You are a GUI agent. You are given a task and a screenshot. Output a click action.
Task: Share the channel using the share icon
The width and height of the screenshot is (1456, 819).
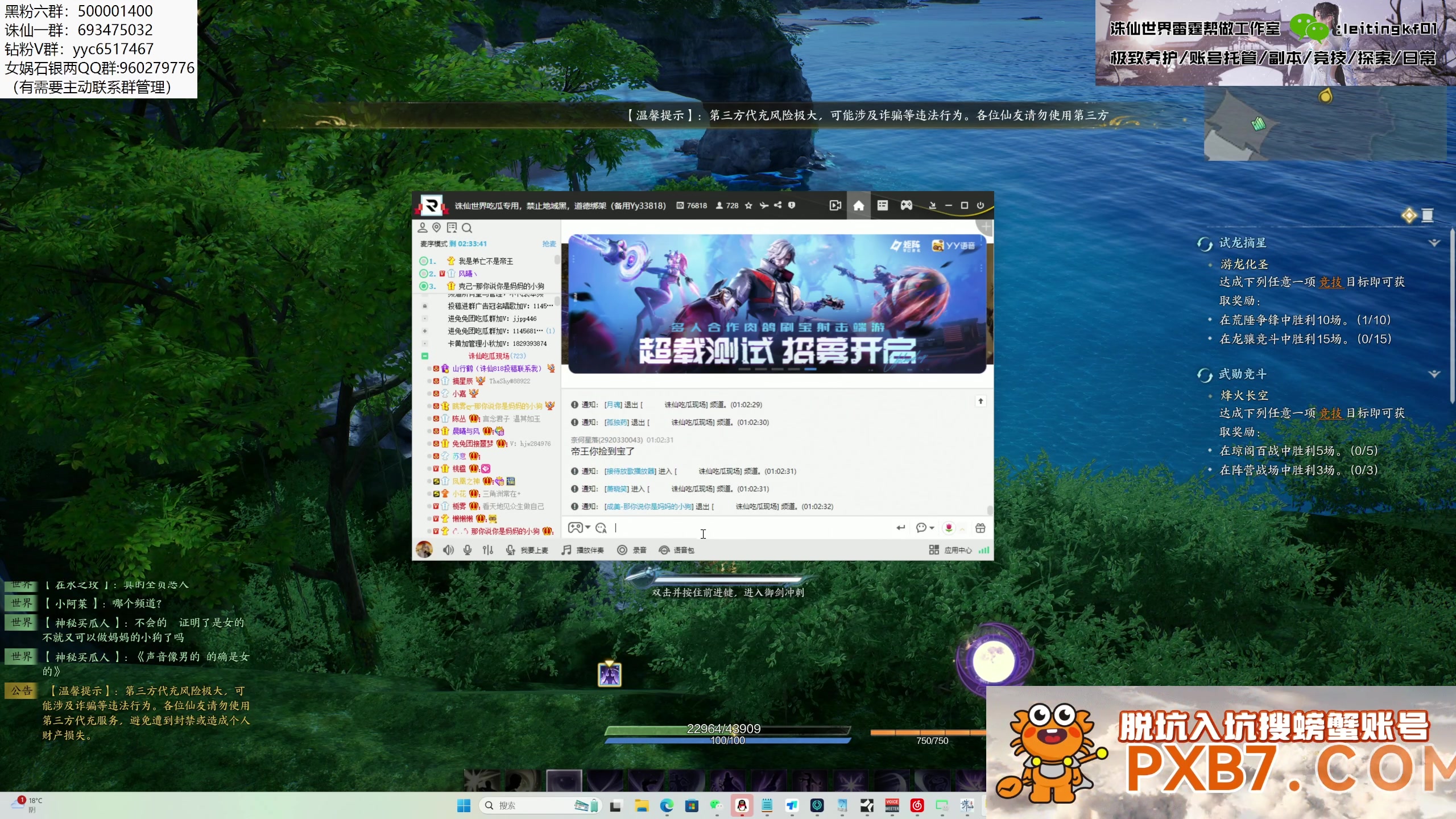(777, 205)
